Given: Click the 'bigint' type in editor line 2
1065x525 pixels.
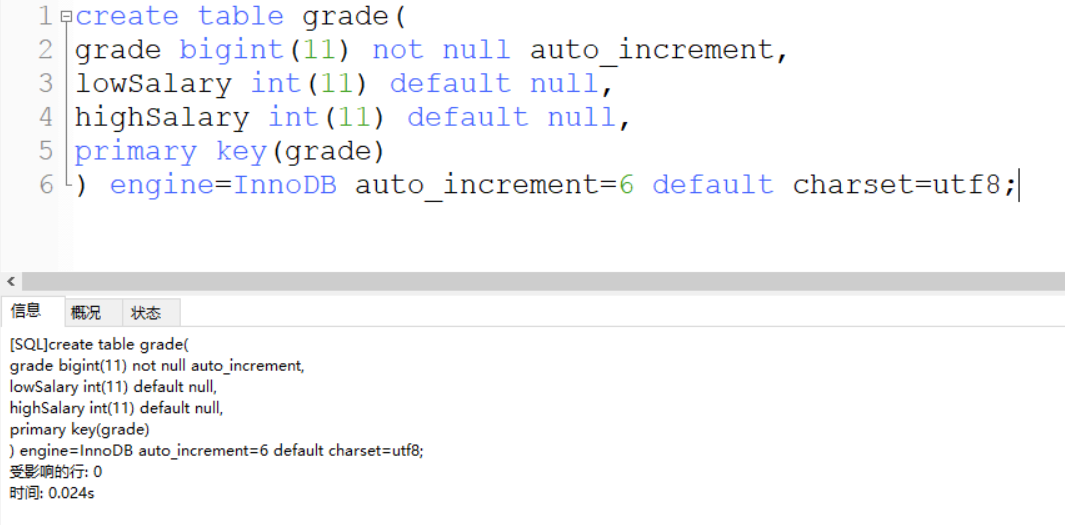Looking at the screenshot, I should coord(231,50).
